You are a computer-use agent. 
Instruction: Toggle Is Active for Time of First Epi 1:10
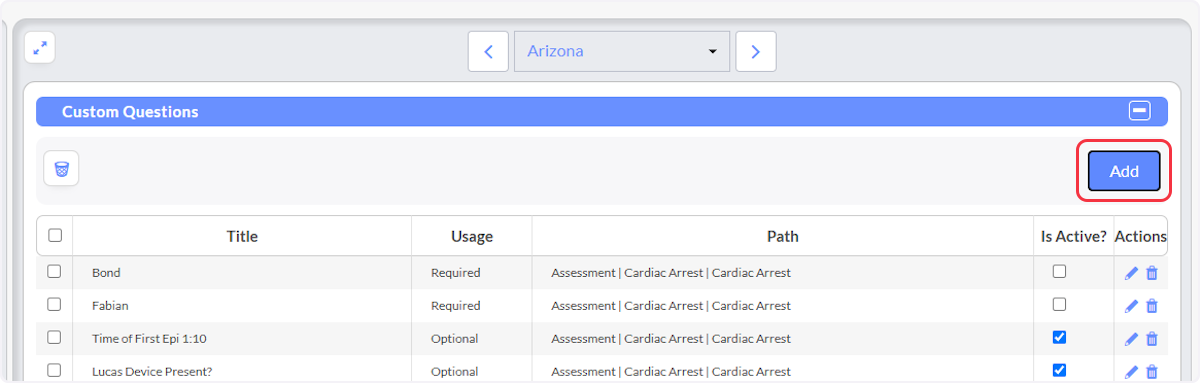(1060, 337)
